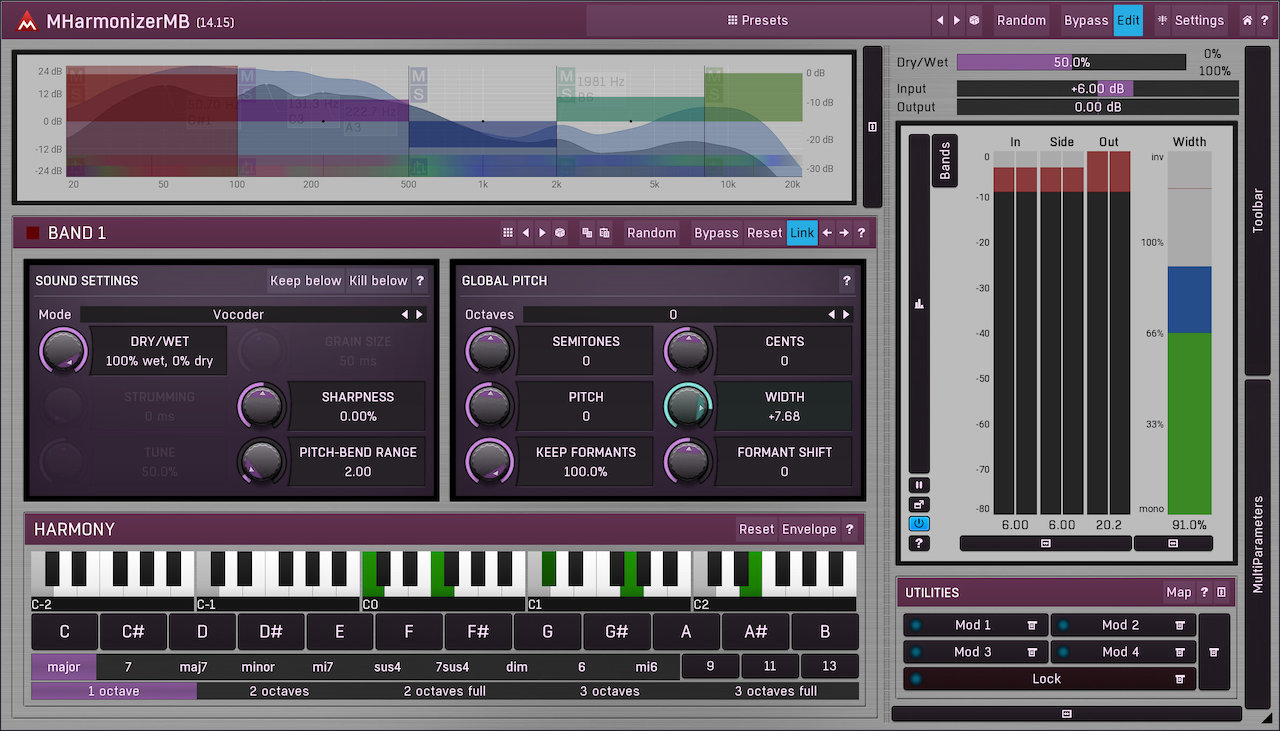This screenshot has width=1280, height=731.
Task: Click the Kill below button
Action: (x=378, y=281)
